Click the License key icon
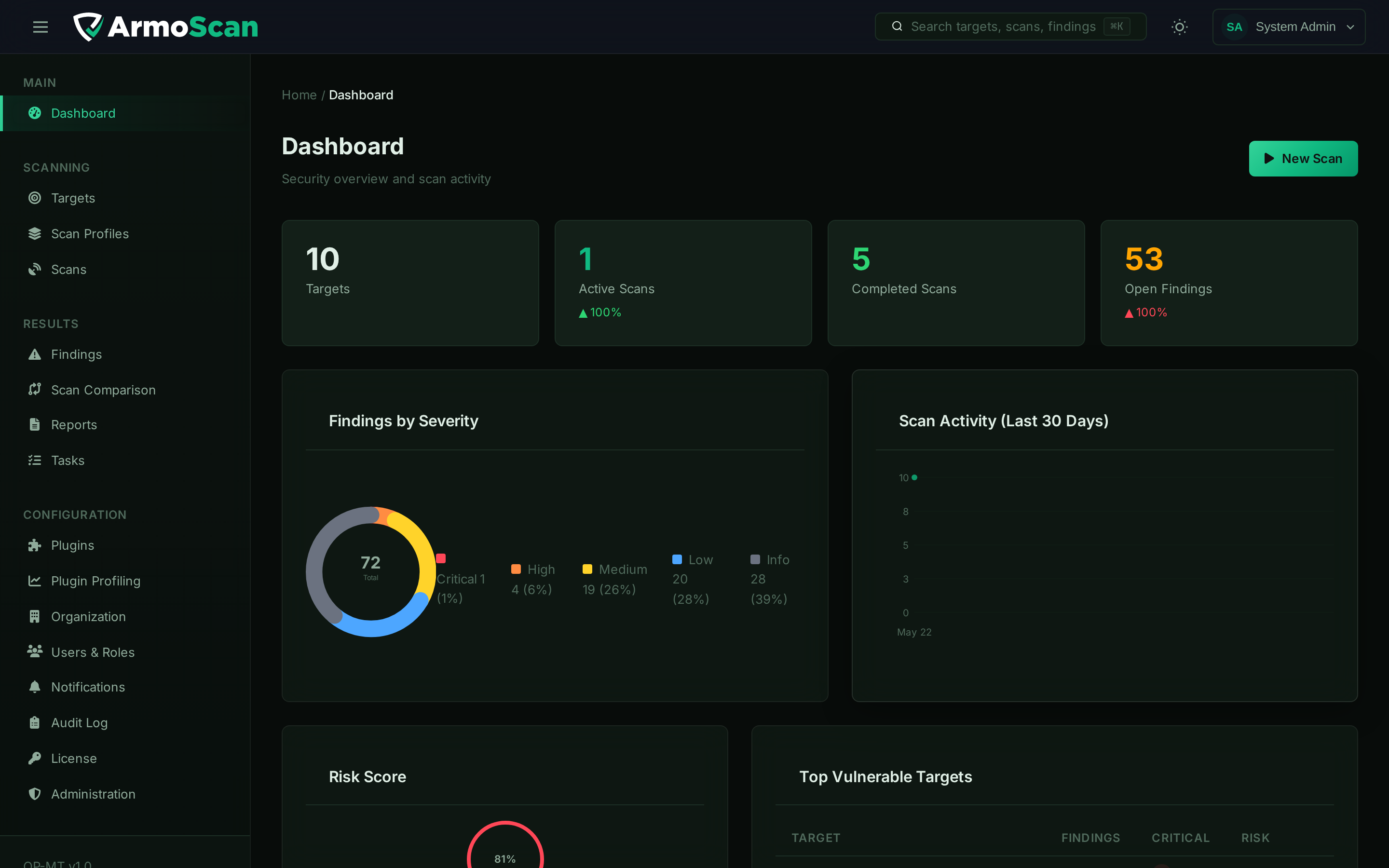Image resolution: width=1389 pixels, height=868 pixels. pos(35,759)
